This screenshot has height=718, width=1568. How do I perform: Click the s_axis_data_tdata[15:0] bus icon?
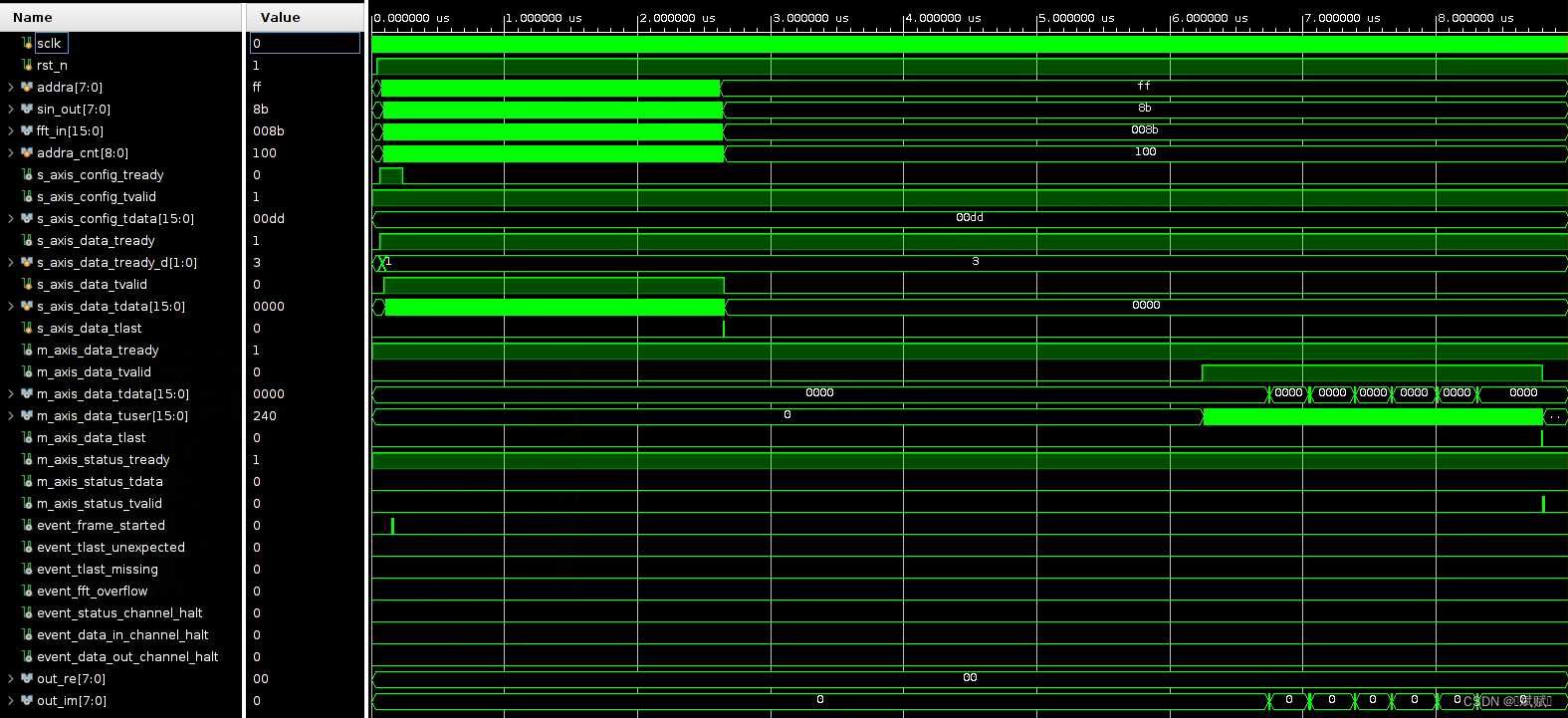click(28, 306)
